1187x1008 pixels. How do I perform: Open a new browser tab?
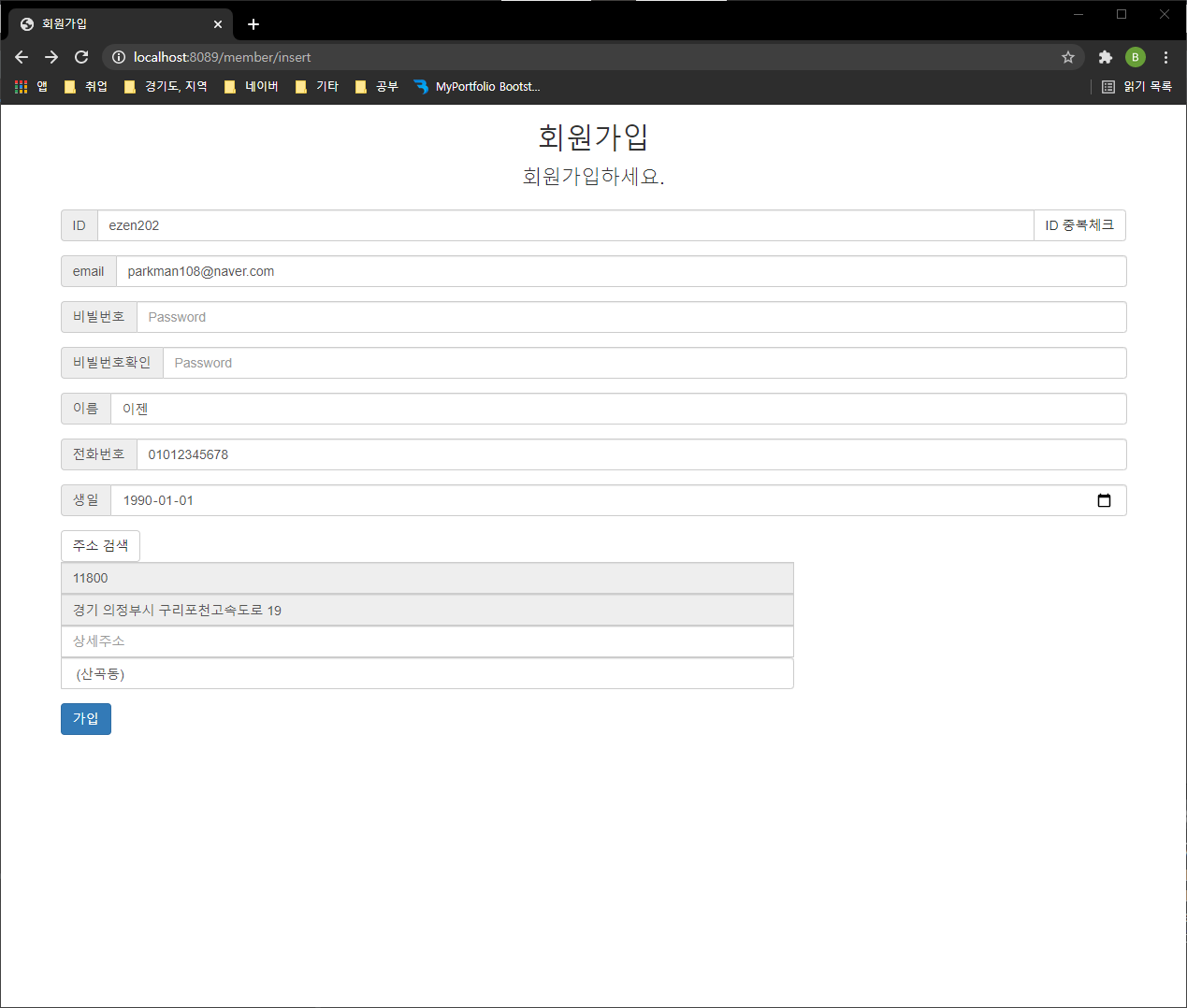(x=253, y=23)
